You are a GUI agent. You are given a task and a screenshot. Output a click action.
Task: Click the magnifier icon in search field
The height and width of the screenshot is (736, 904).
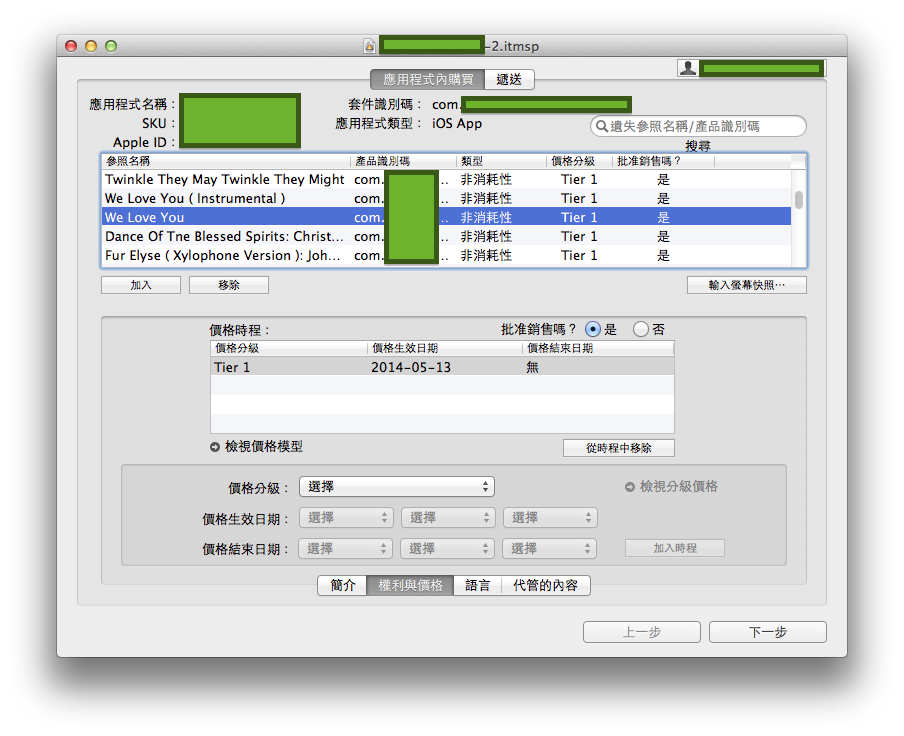coord(601,127)
